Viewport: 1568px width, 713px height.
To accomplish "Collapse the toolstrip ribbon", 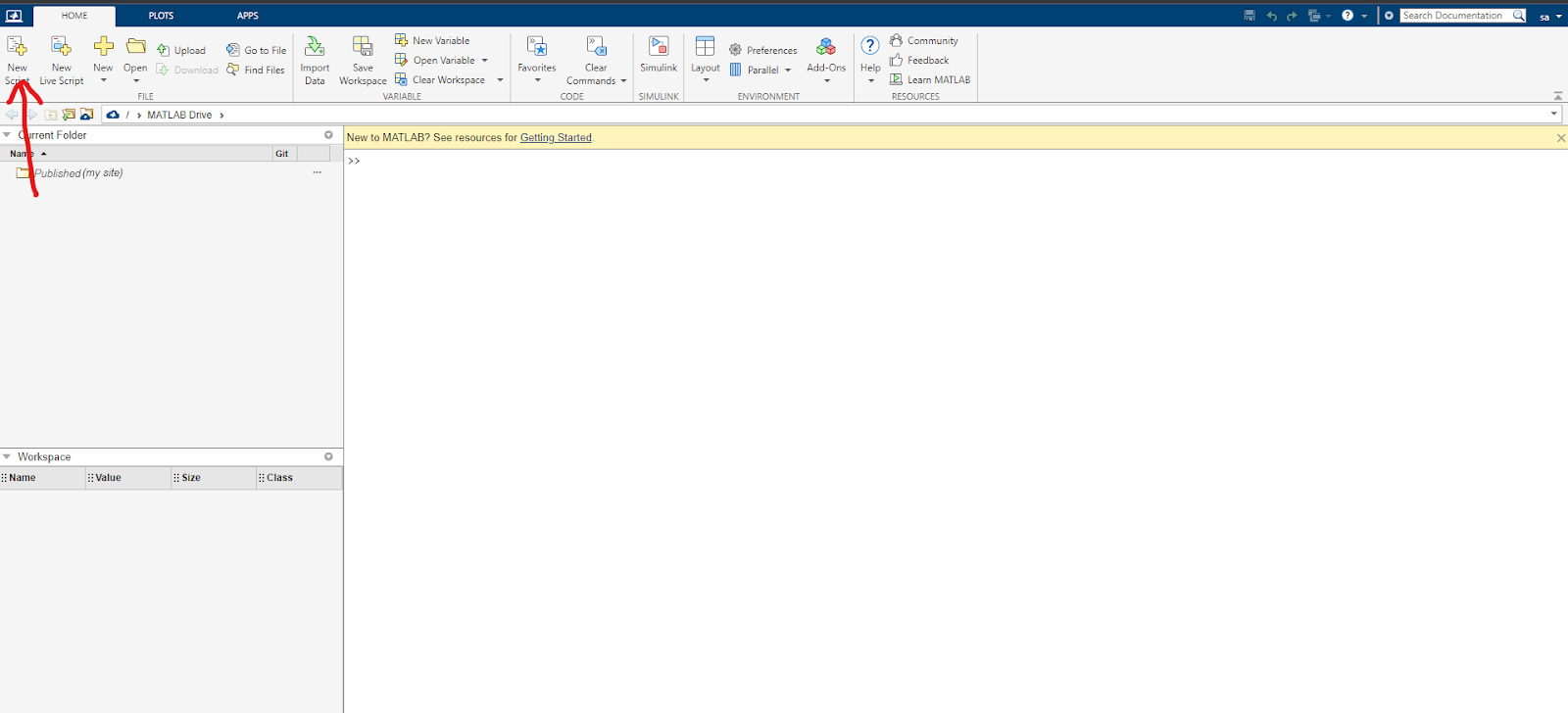I will 1558,96.
